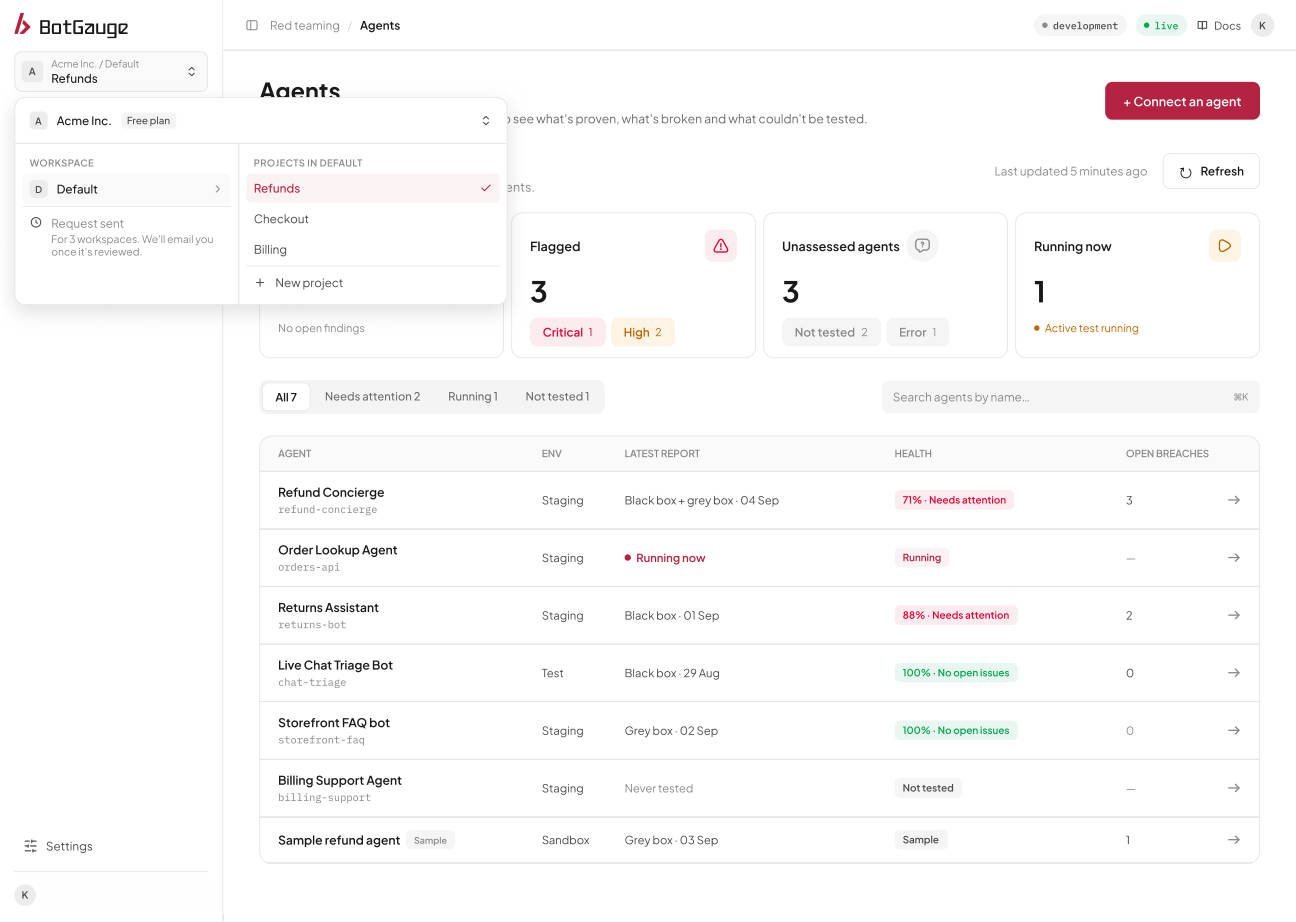Expand the Default workspace chevron
Viewport: 1296px width, 922px height.
(x=218, y=189)
